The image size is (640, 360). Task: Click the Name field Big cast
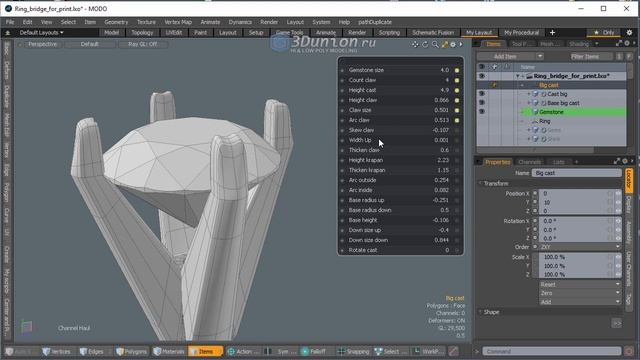576,173
